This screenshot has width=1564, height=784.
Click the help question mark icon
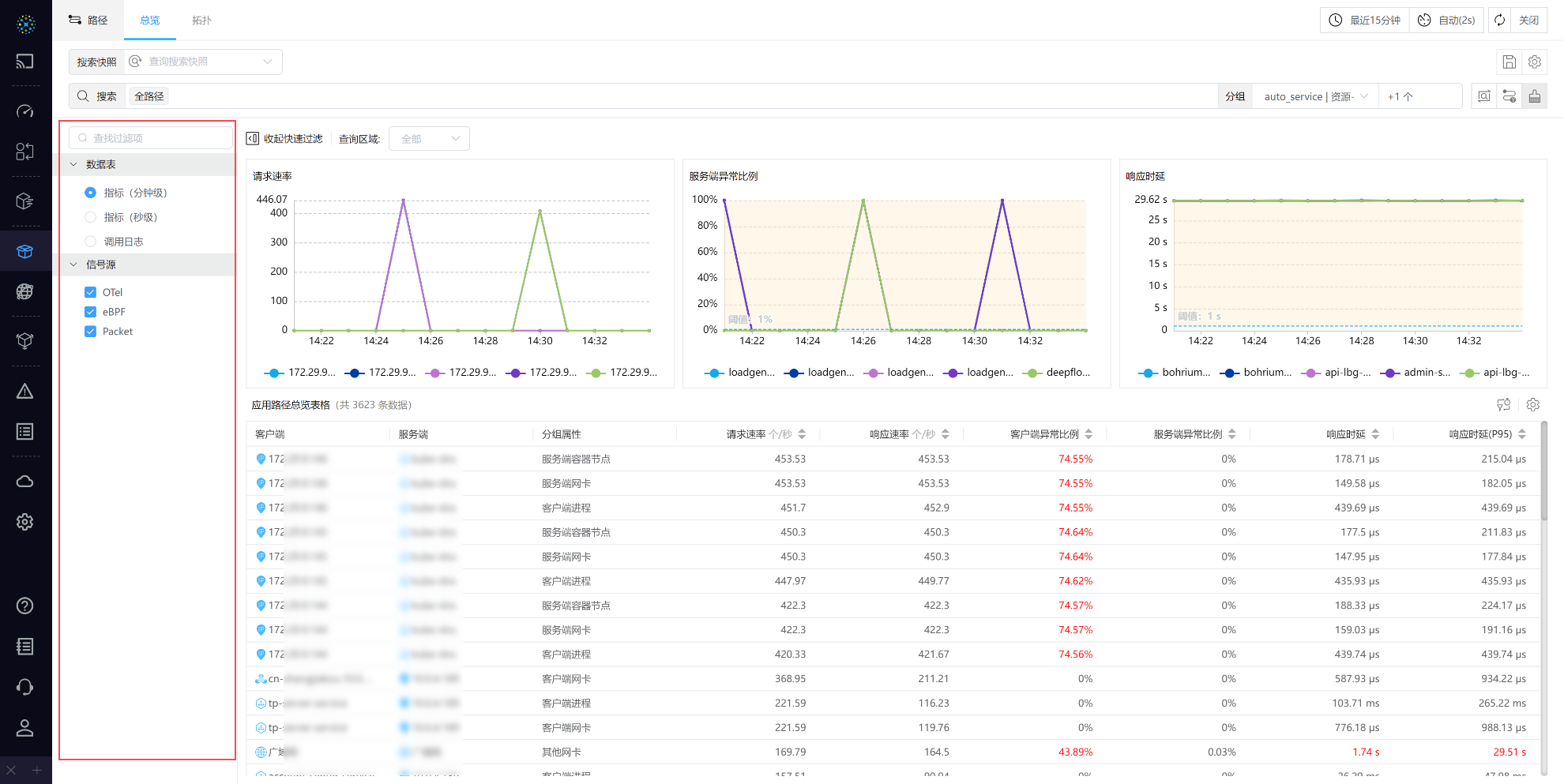25,606
